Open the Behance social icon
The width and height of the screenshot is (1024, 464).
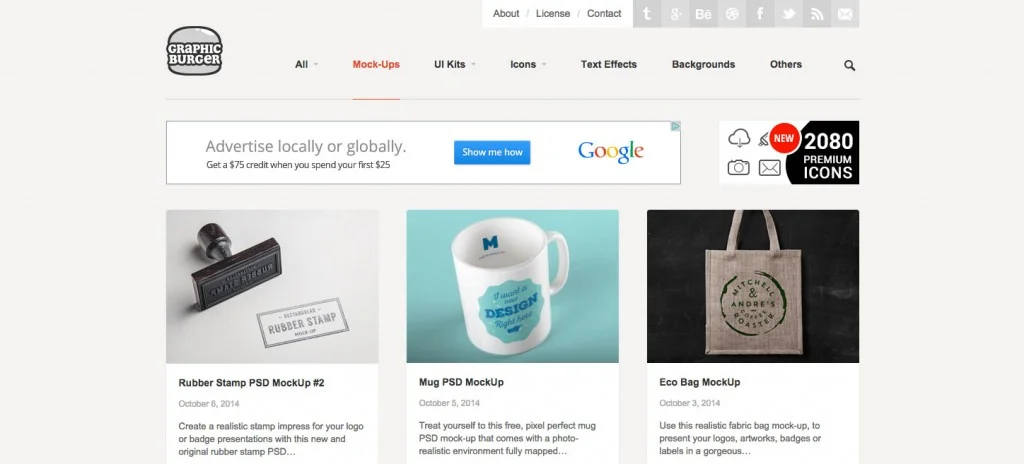pyautogui.click(x=703, y=14)
